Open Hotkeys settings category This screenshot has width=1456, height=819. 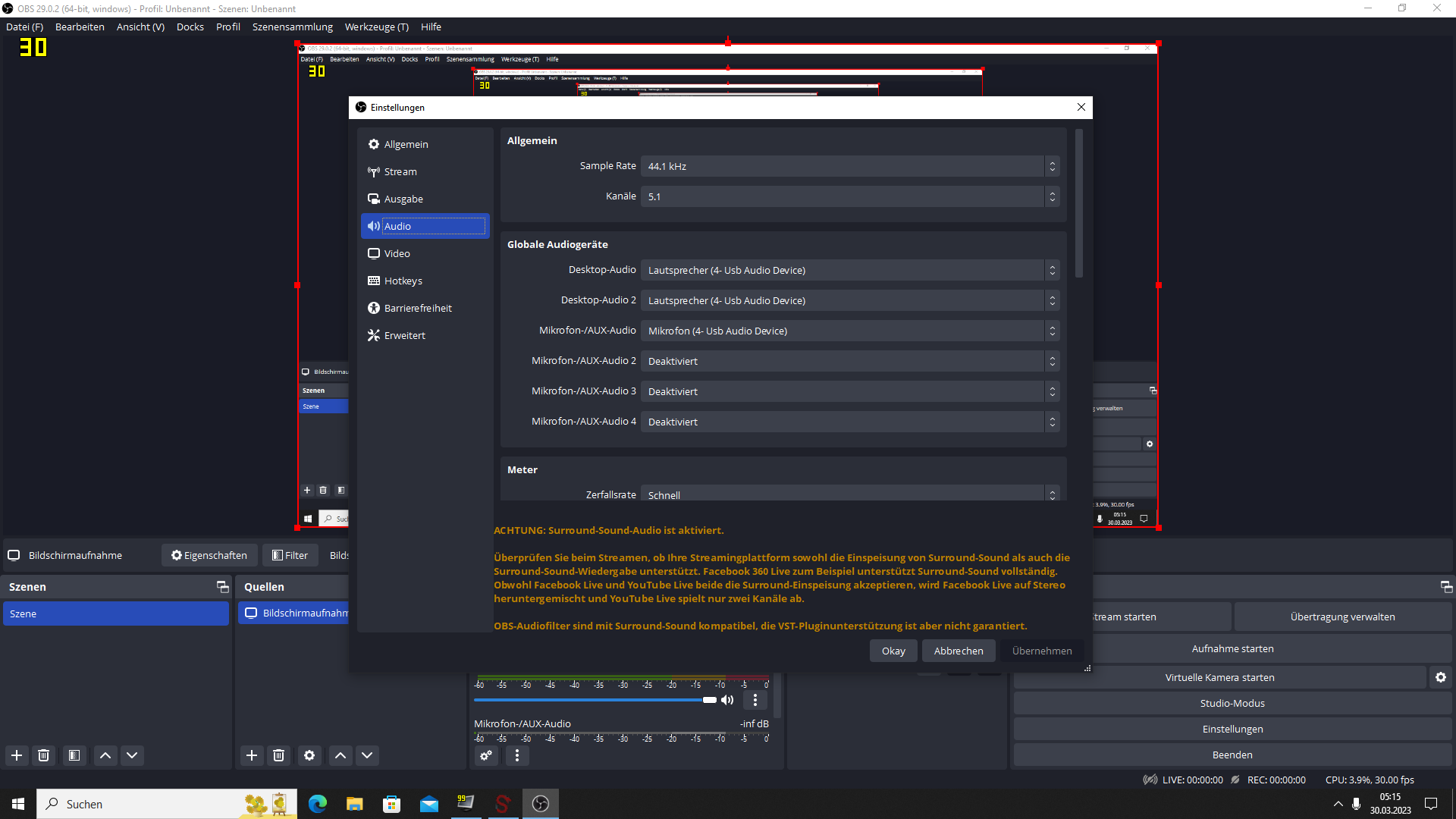(425, 281)
